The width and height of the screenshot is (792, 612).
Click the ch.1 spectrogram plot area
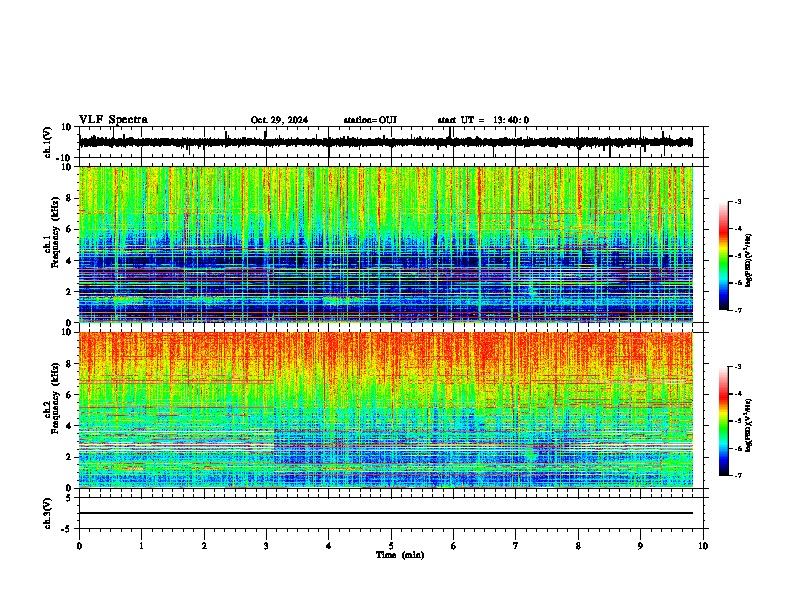(386, 244)
